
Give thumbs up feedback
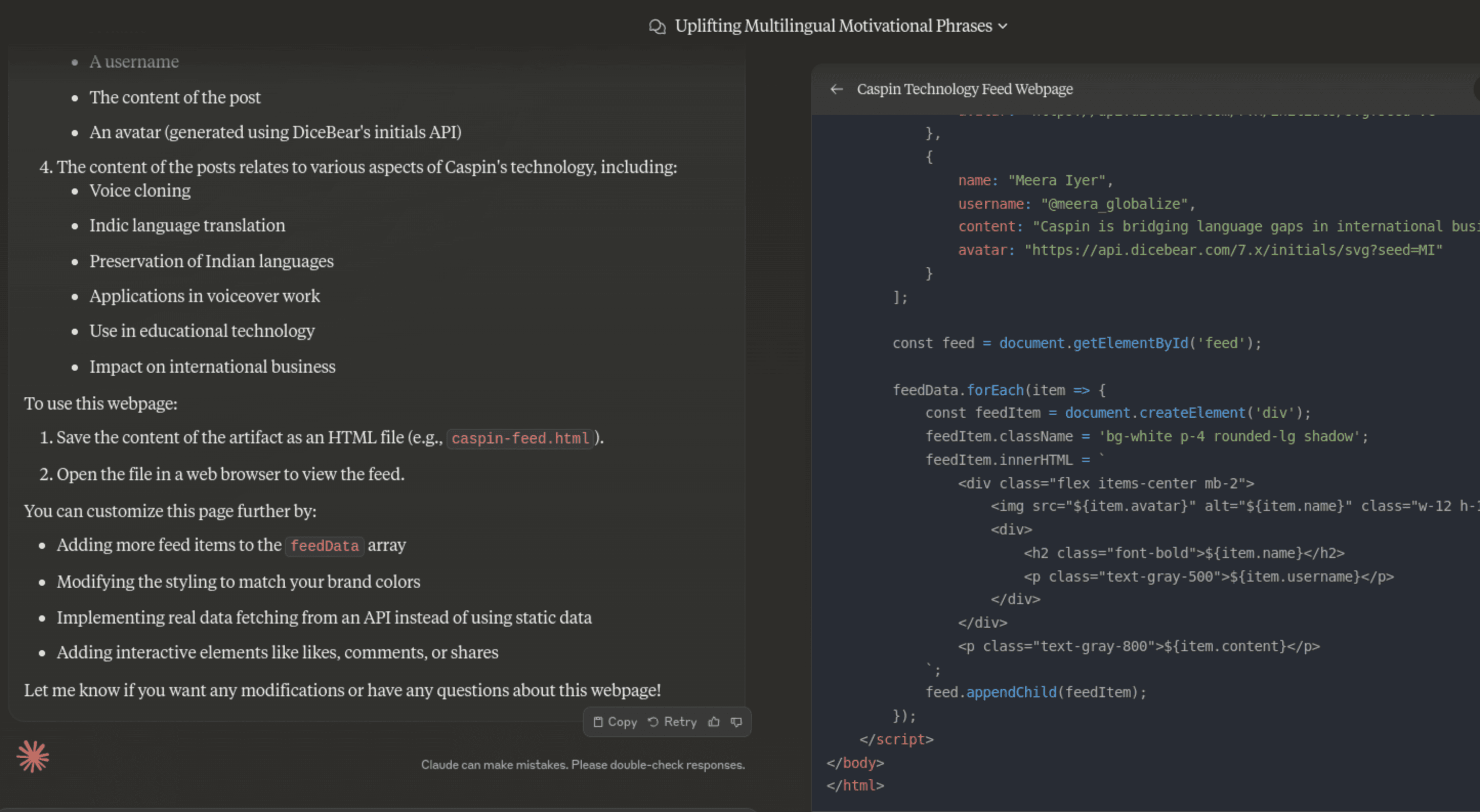pyautogui.click(x=713, y=722)
